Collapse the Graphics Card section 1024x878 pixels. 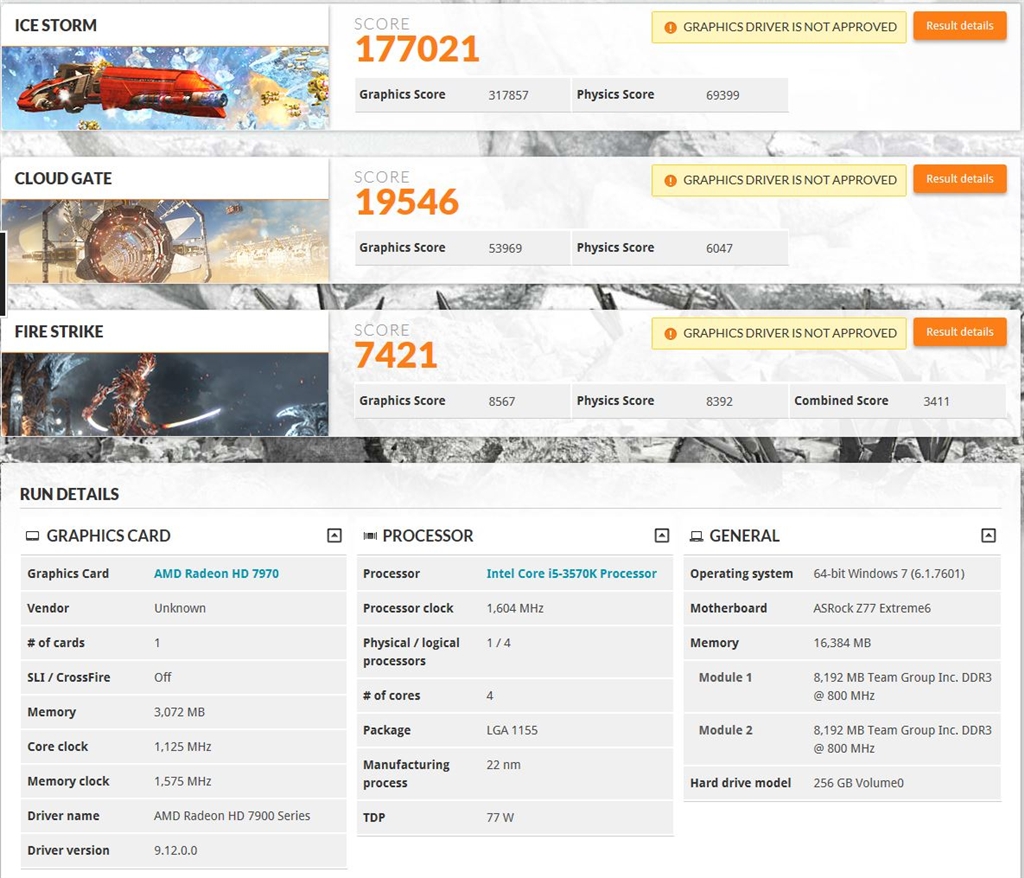[334, 536]
